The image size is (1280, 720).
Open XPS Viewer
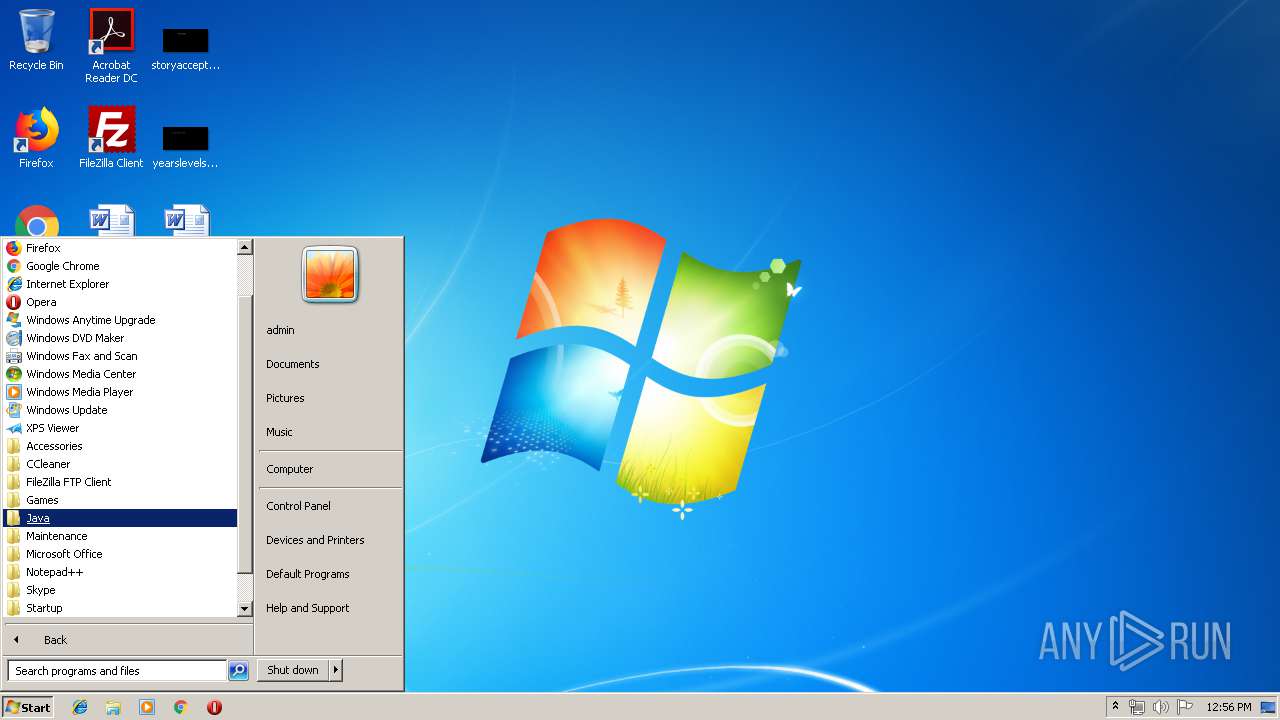pos(120,428)
